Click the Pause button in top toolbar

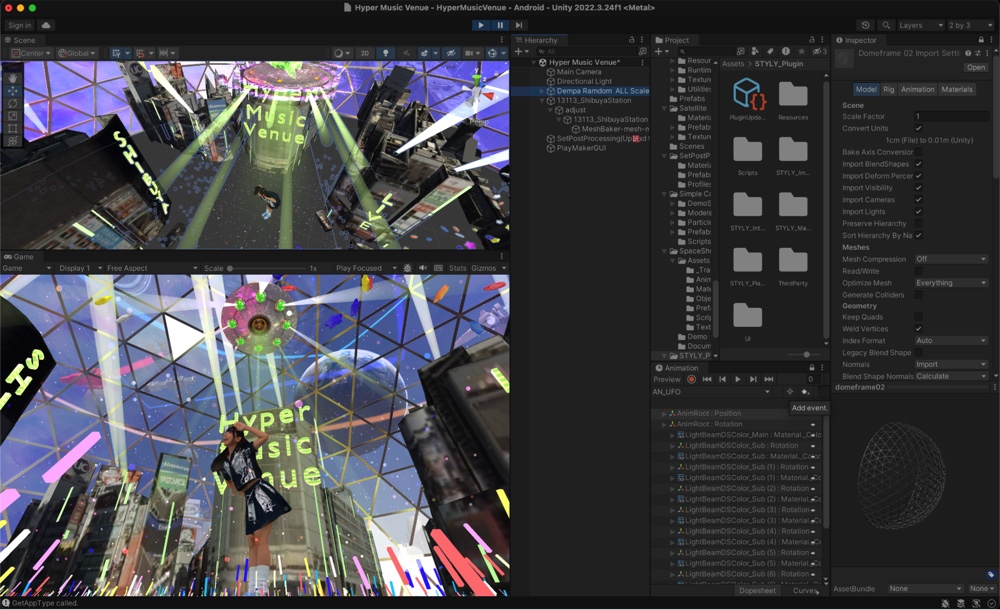pyautogui.click(x=500, y=25)
